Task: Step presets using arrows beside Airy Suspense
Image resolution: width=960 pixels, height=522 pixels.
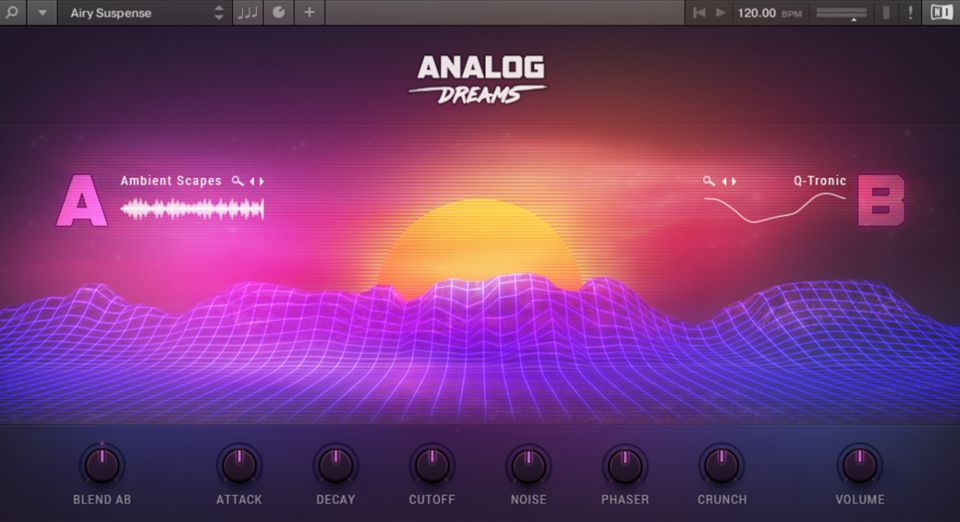Action: coord(219,13)
